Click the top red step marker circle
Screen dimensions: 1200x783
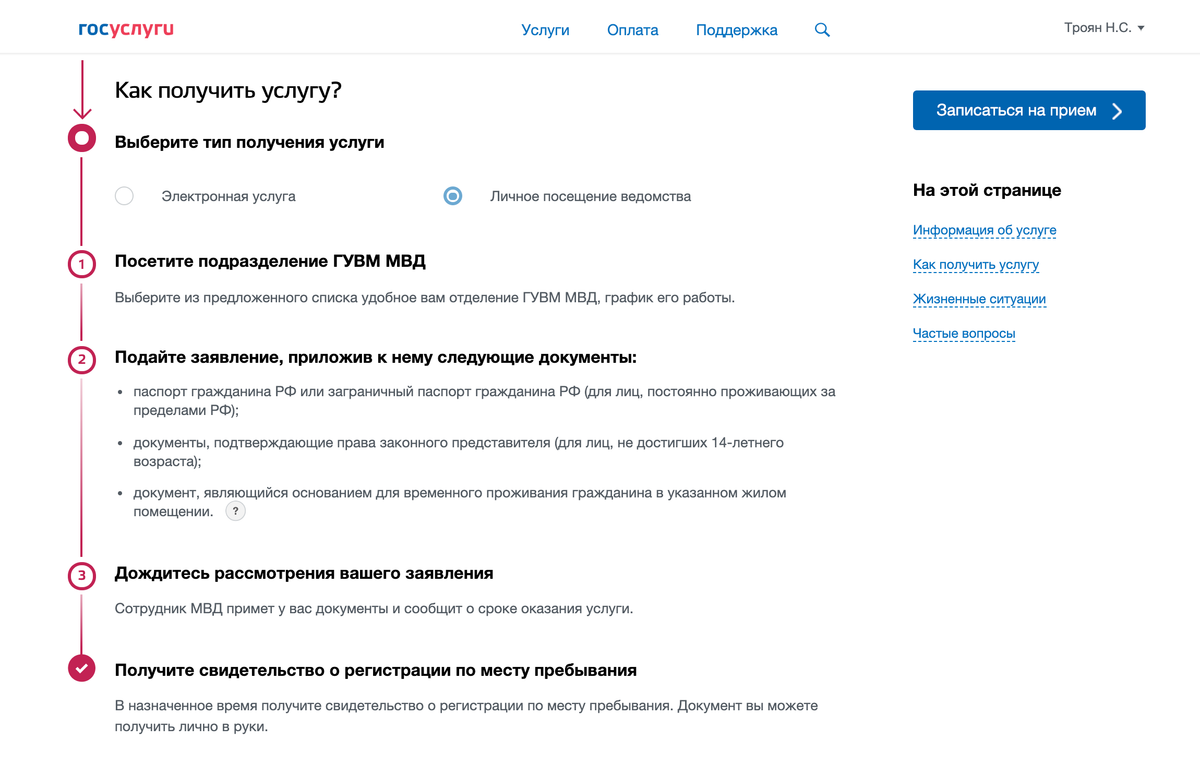(x=82, y=138)
